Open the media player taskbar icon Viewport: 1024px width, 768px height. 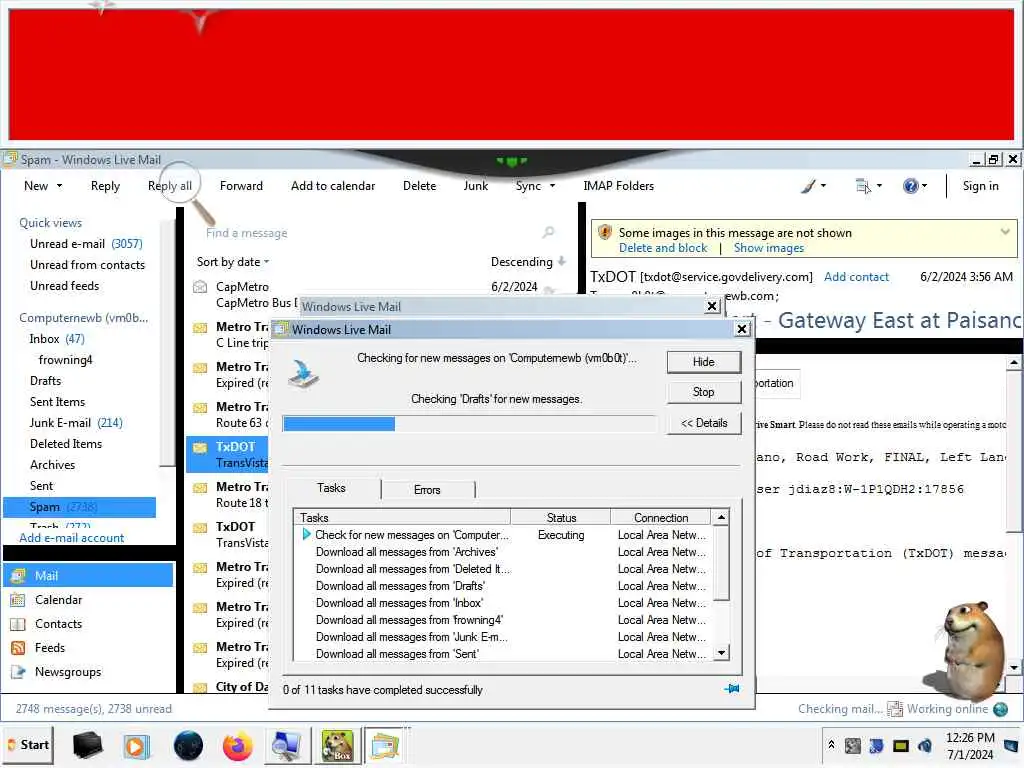136,746
